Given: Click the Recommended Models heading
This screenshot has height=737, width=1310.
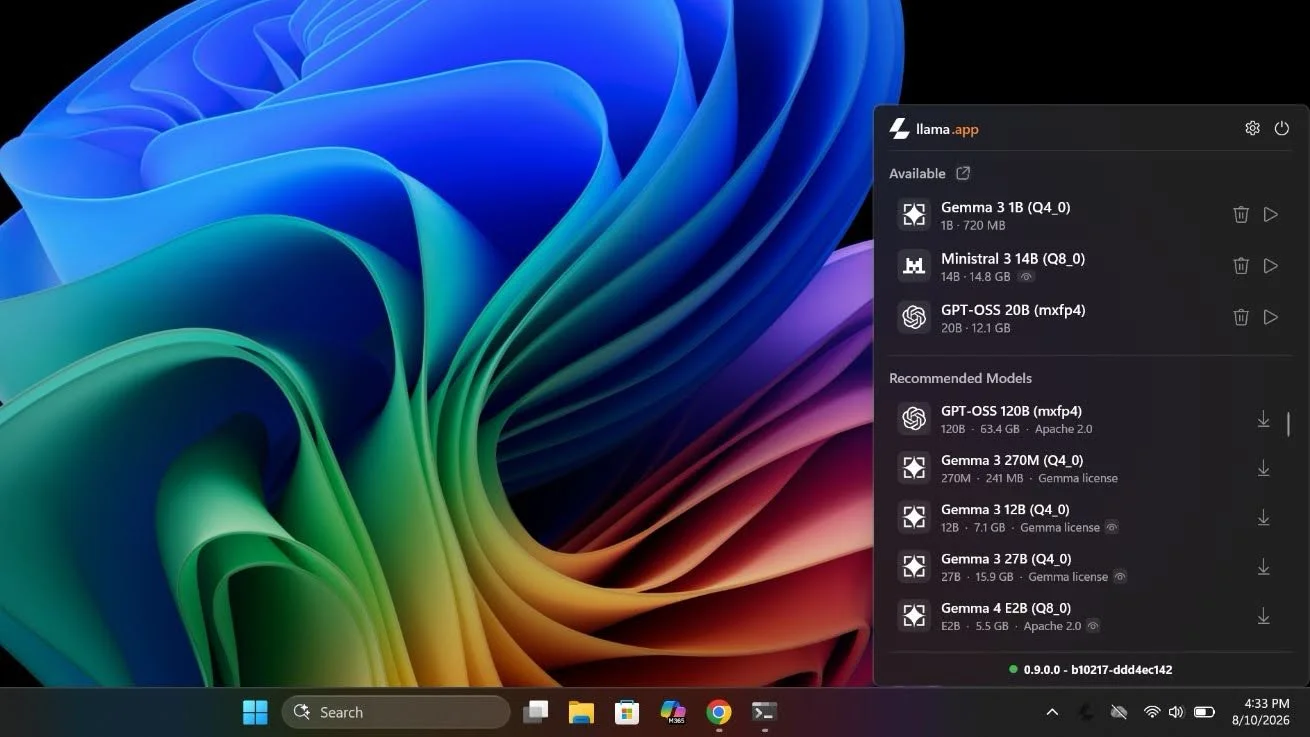Looking at the screenshot, I should [x=960, y=378].
